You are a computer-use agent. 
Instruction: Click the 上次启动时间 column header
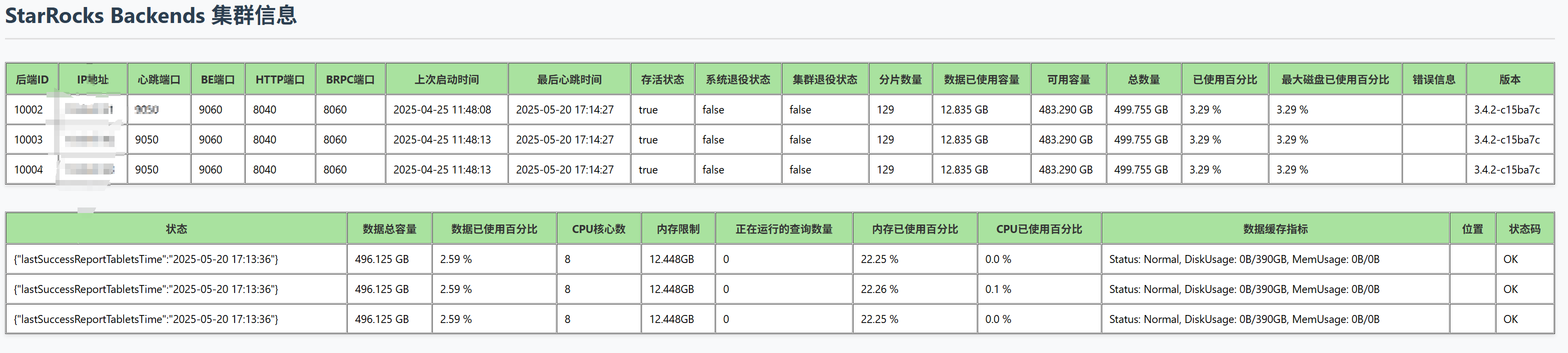tap(447, 79)
